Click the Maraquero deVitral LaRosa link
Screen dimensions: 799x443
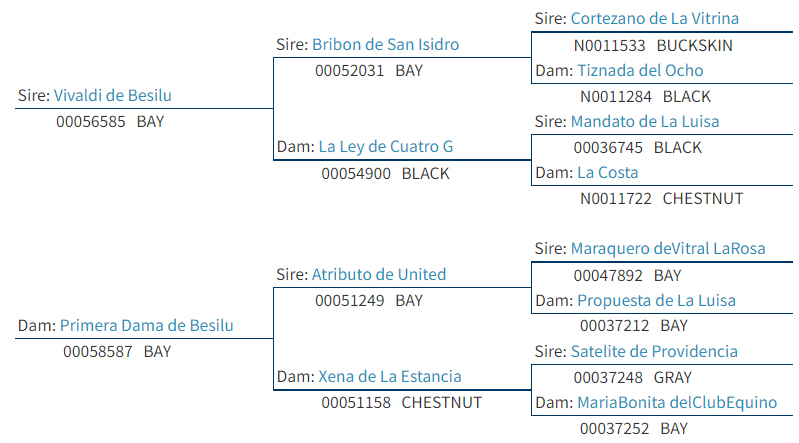668,248
